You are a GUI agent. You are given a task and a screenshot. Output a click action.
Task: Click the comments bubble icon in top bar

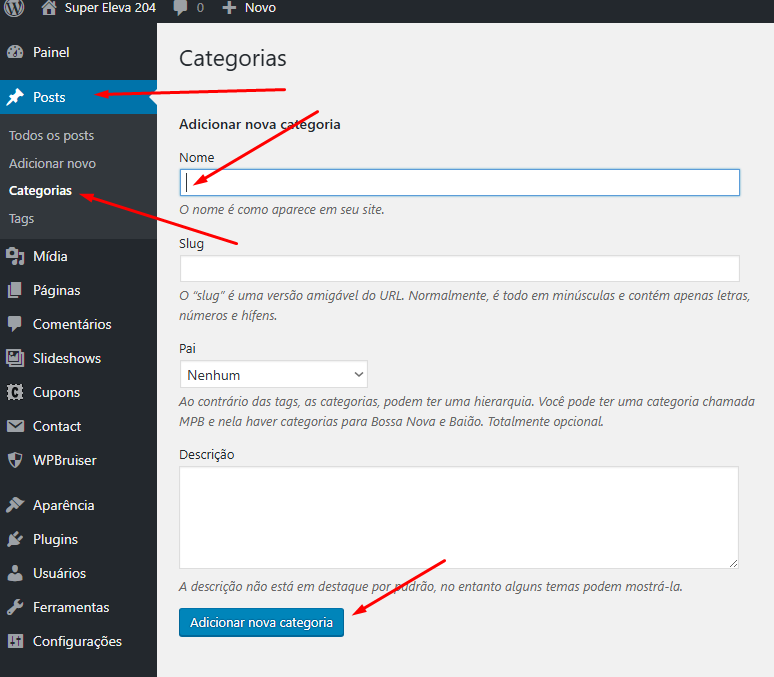pos(180,8)
